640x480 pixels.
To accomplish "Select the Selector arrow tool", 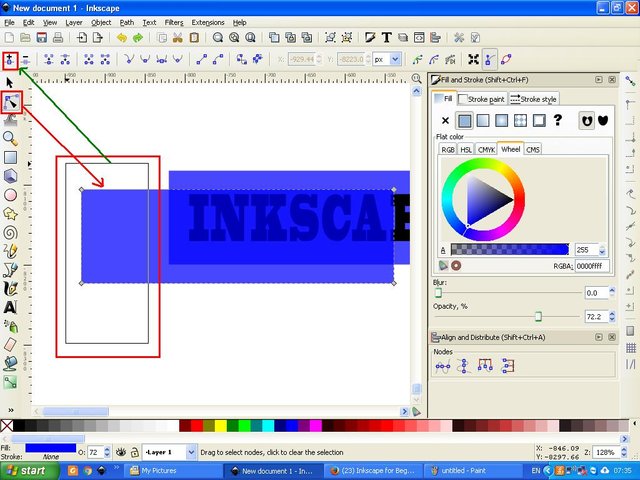I will pyautogui.click(x=10, y=83).
